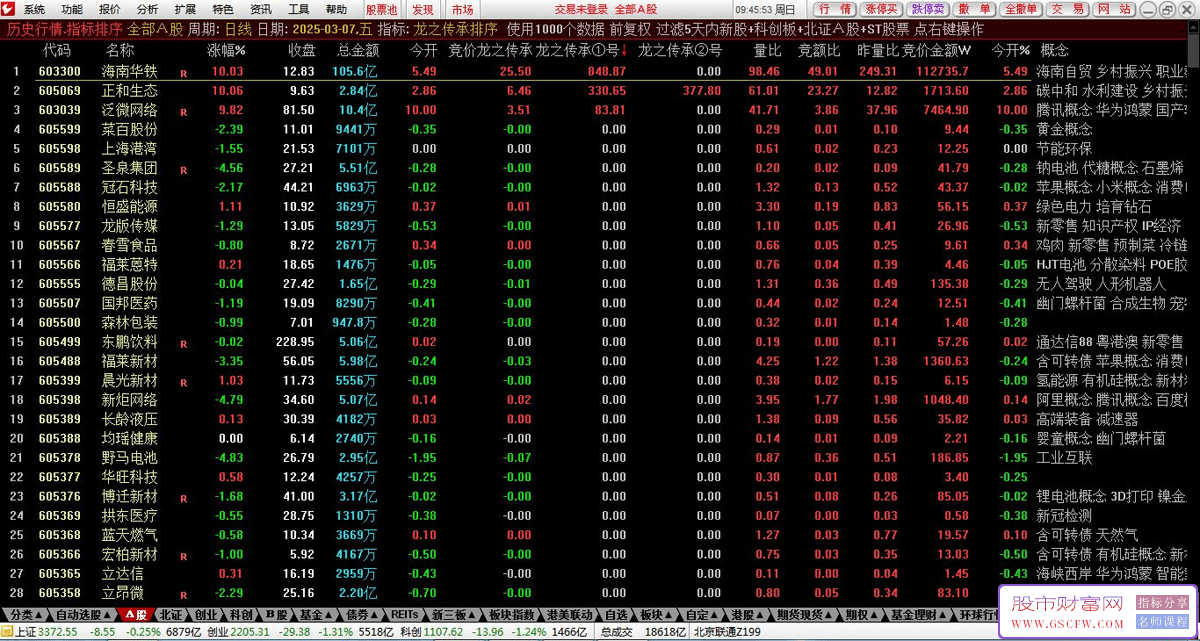Click the 涨停买 button

coord(881,9)
